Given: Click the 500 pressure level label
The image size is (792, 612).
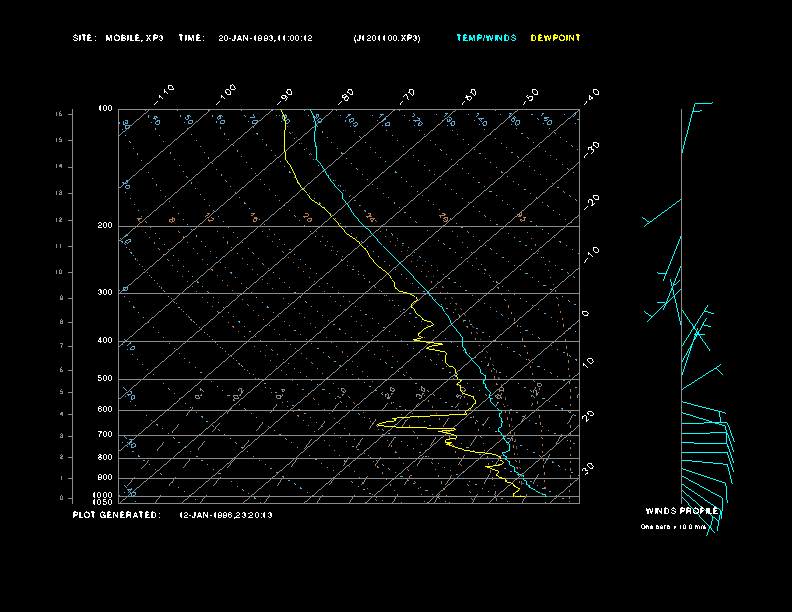Looking at the screenshot, I should (105, 378).
